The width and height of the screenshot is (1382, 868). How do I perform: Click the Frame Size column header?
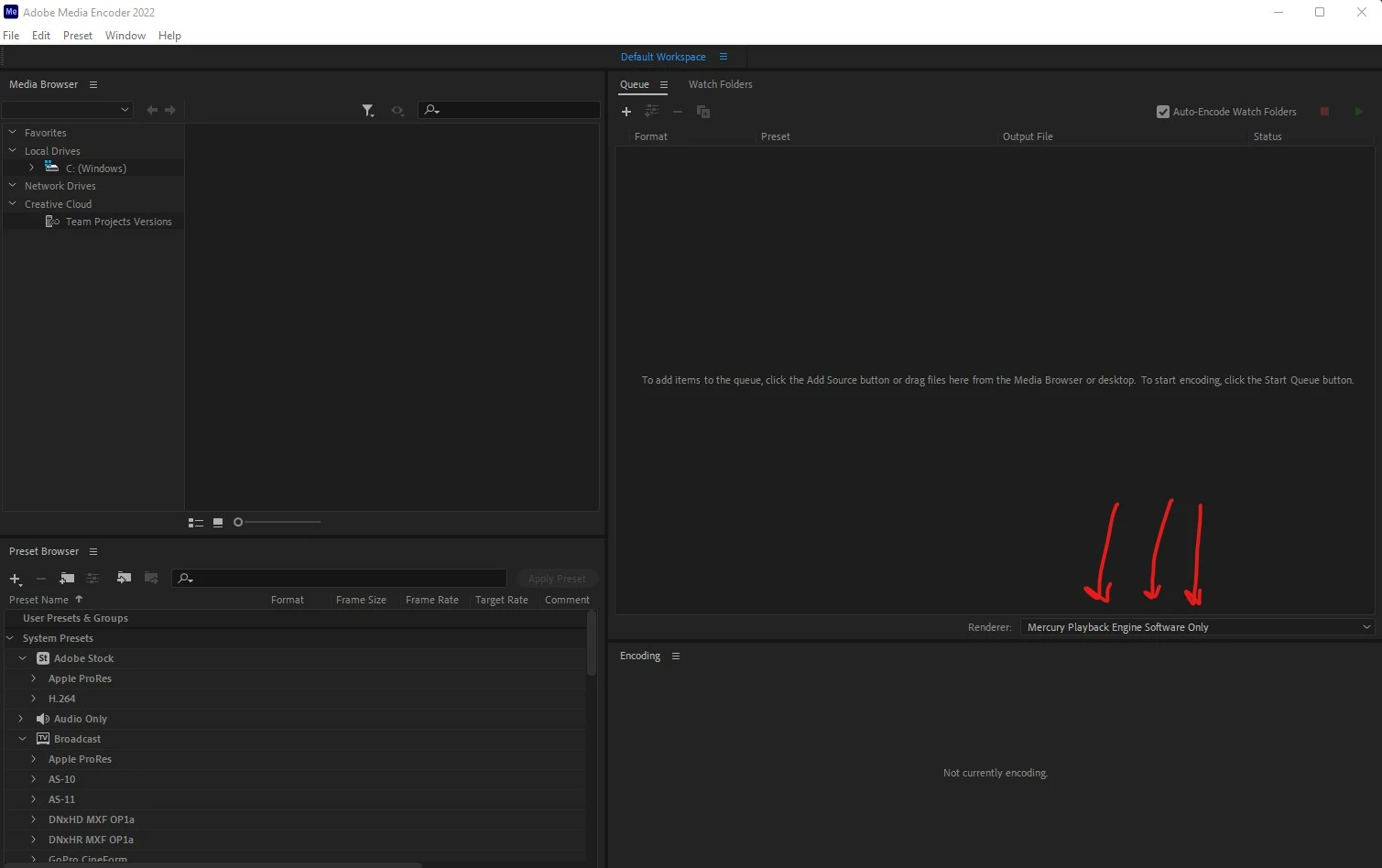[x=361, y=600]
